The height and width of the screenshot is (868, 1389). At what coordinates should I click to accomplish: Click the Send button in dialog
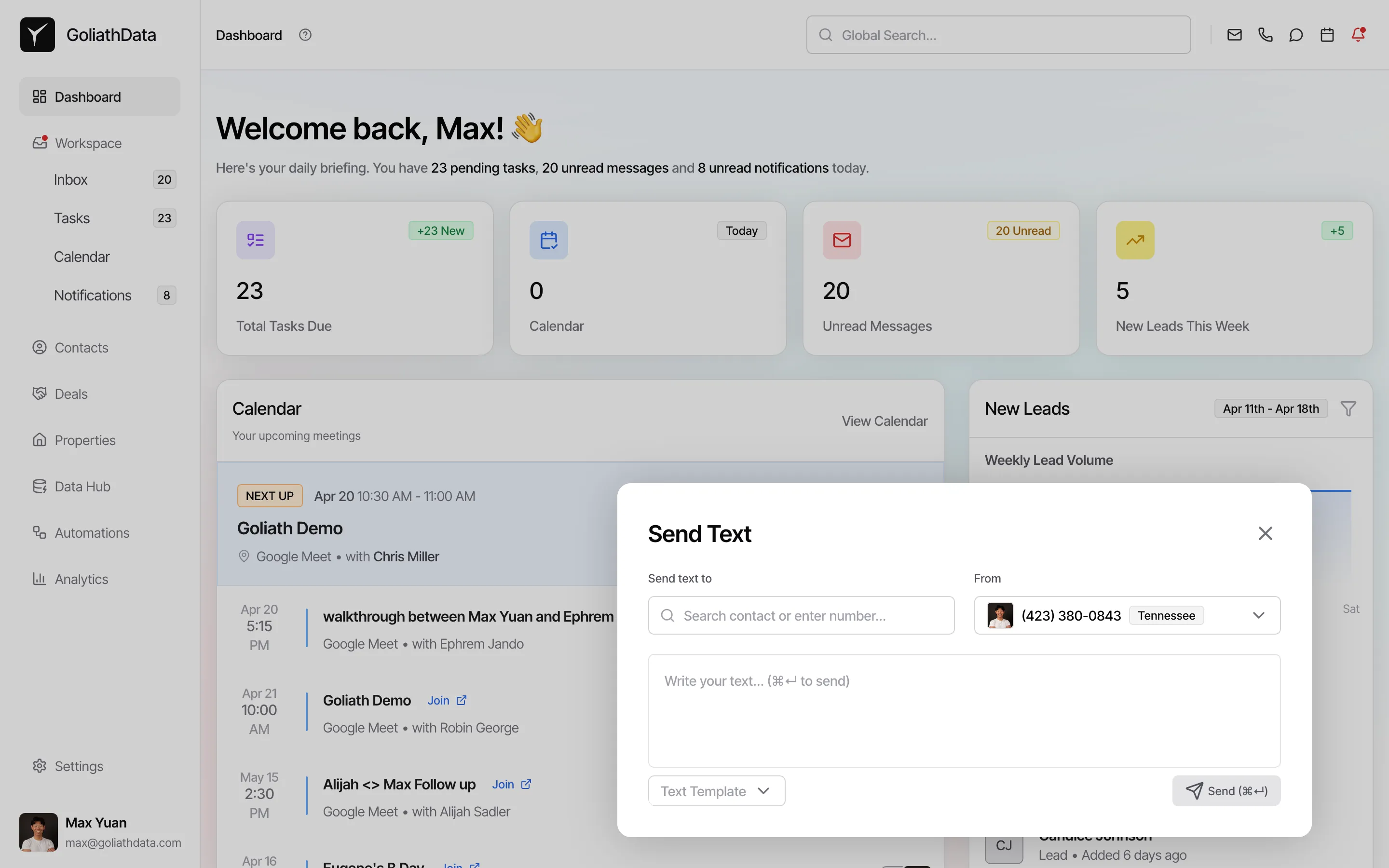(x=1226, y=791)
